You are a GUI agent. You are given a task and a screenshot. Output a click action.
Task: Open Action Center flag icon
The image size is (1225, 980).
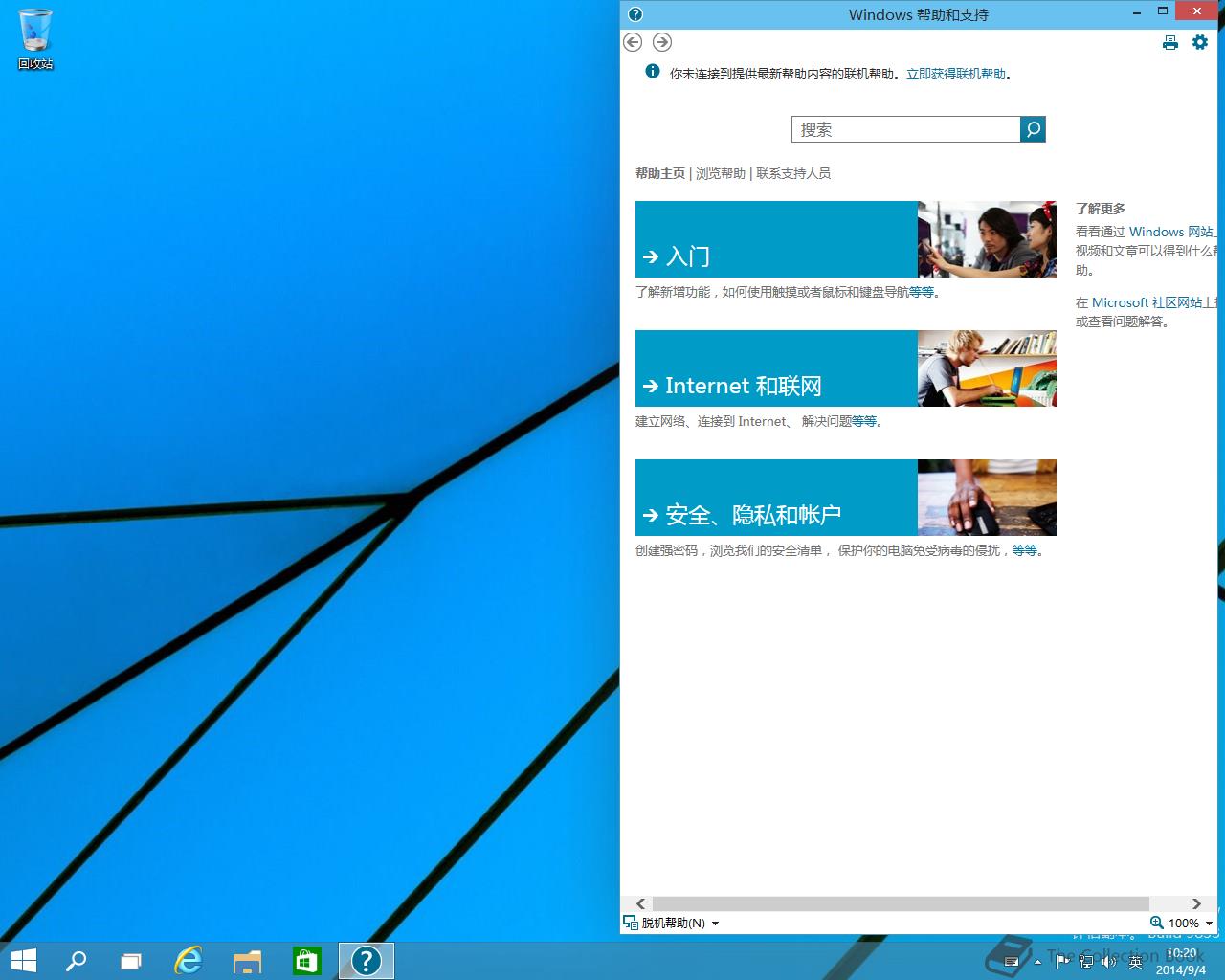(x=1062, y=962)
